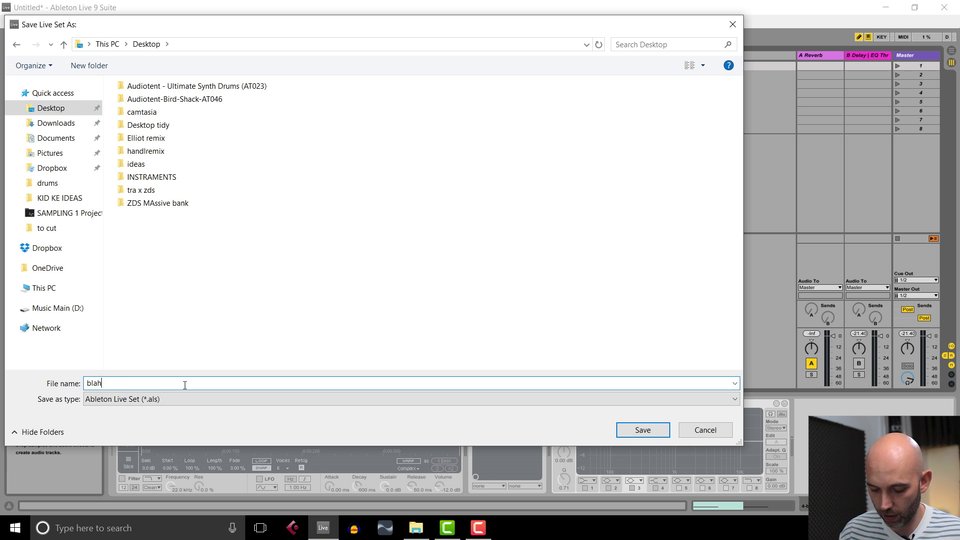
Task: Open recent locations dropdown arrow
Action: point(50,45)
